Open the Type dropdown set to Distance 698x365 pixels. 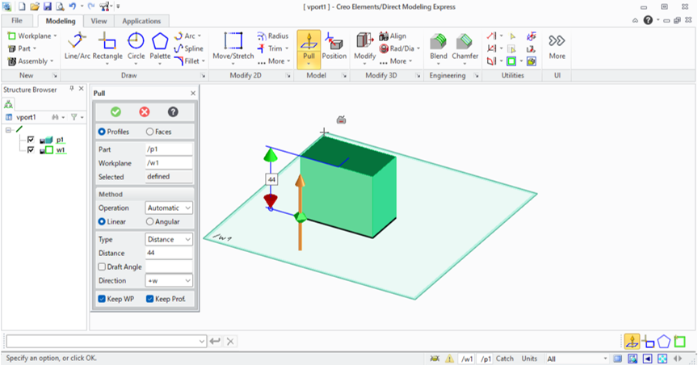(x=169, y=239)
